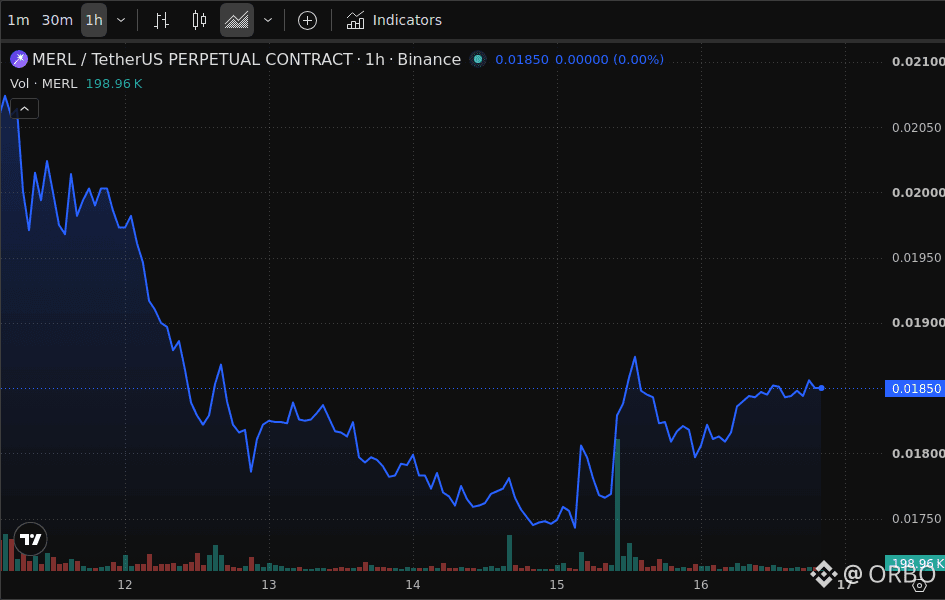
Task: Click the date label 14 on time axis
Action: click(413, 585)
